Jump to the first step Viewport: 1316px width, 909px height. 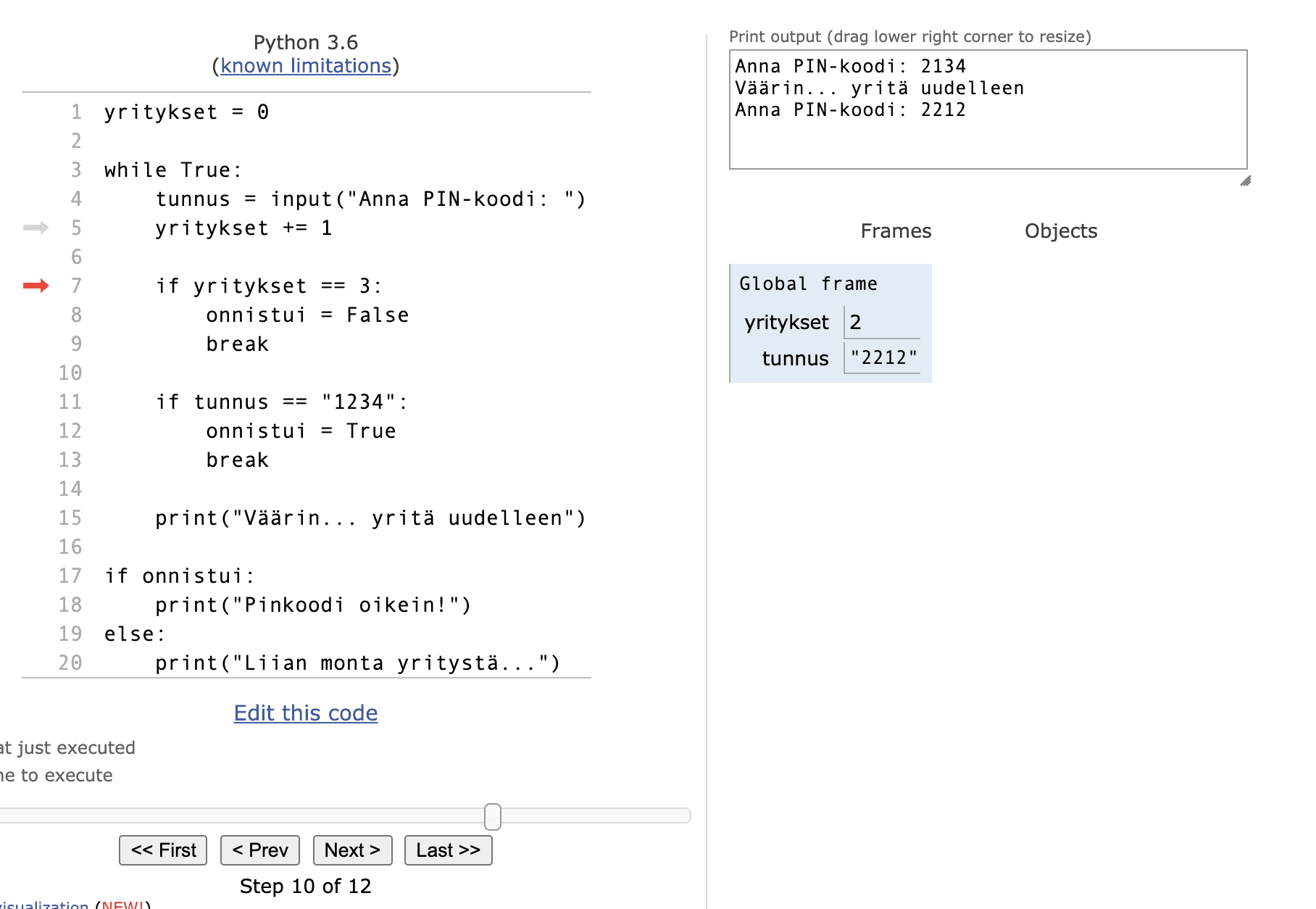(163, 850)
